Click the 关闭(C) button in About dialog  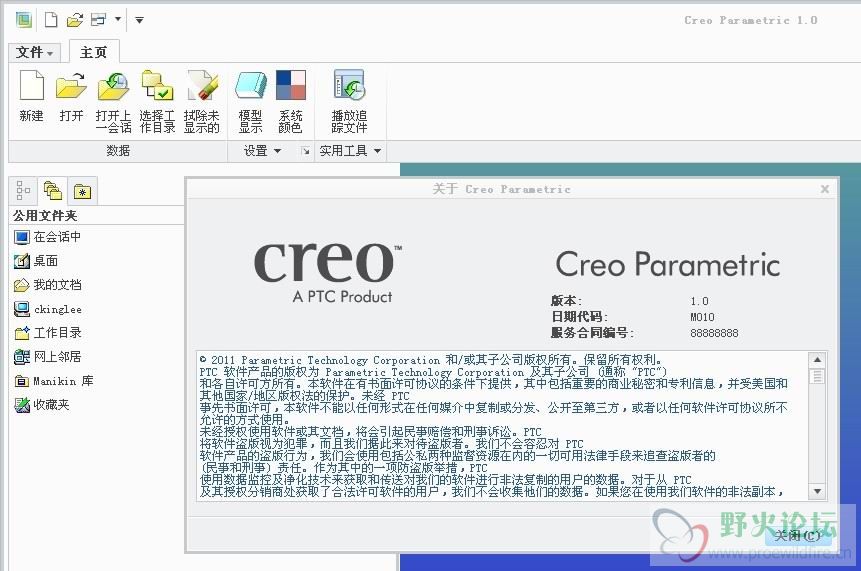pyautogui.click(x=797, y=535)
